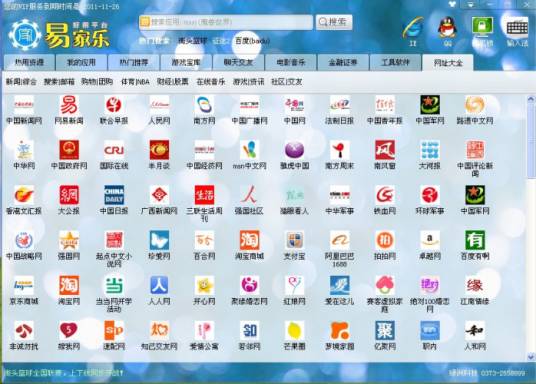Switch to the 游戏宝库 tab
Viewport: 536px width, 384px height.
(186, 63)
